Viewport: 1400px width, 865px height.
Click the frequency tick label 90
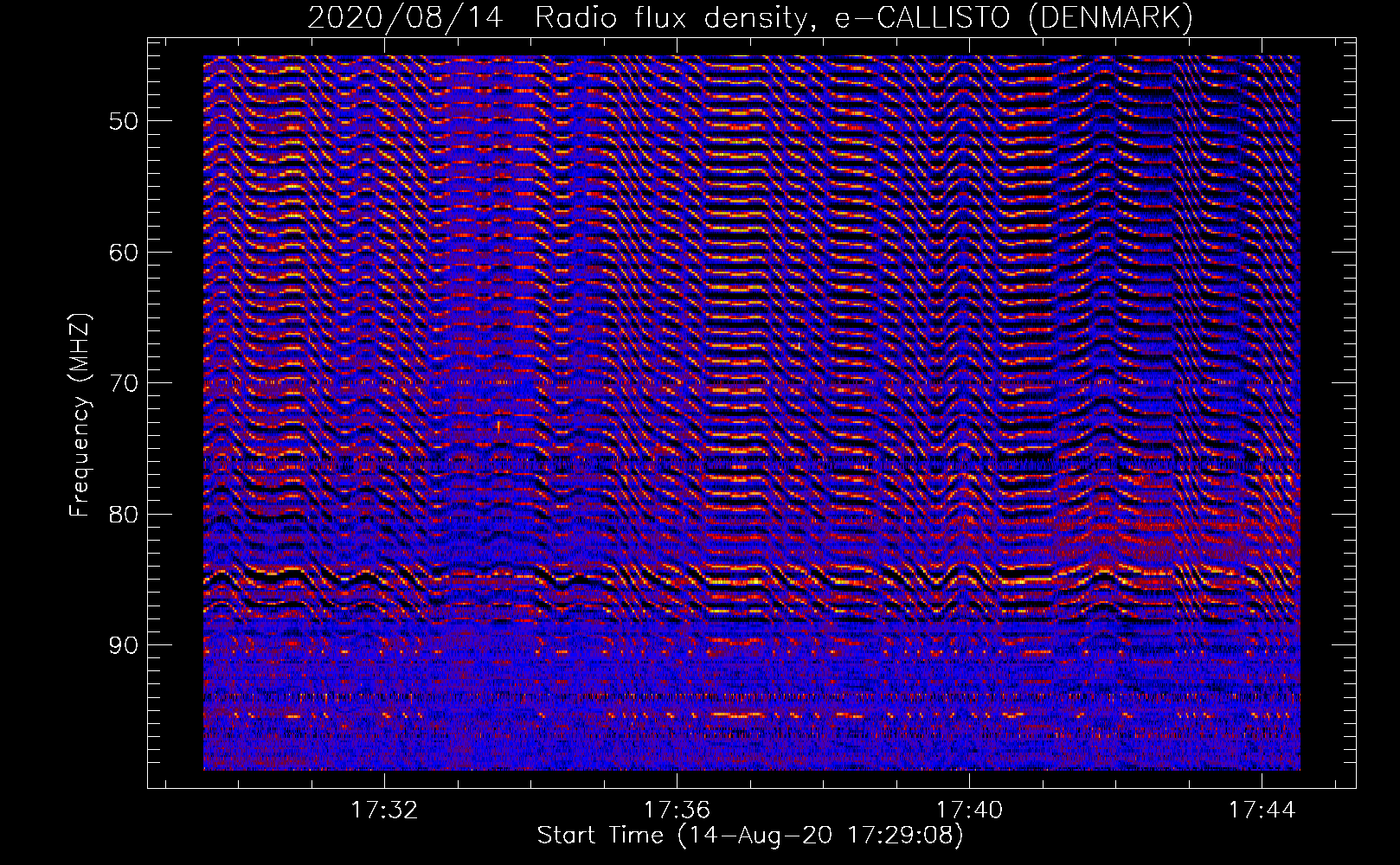click(x=123, y=646)
